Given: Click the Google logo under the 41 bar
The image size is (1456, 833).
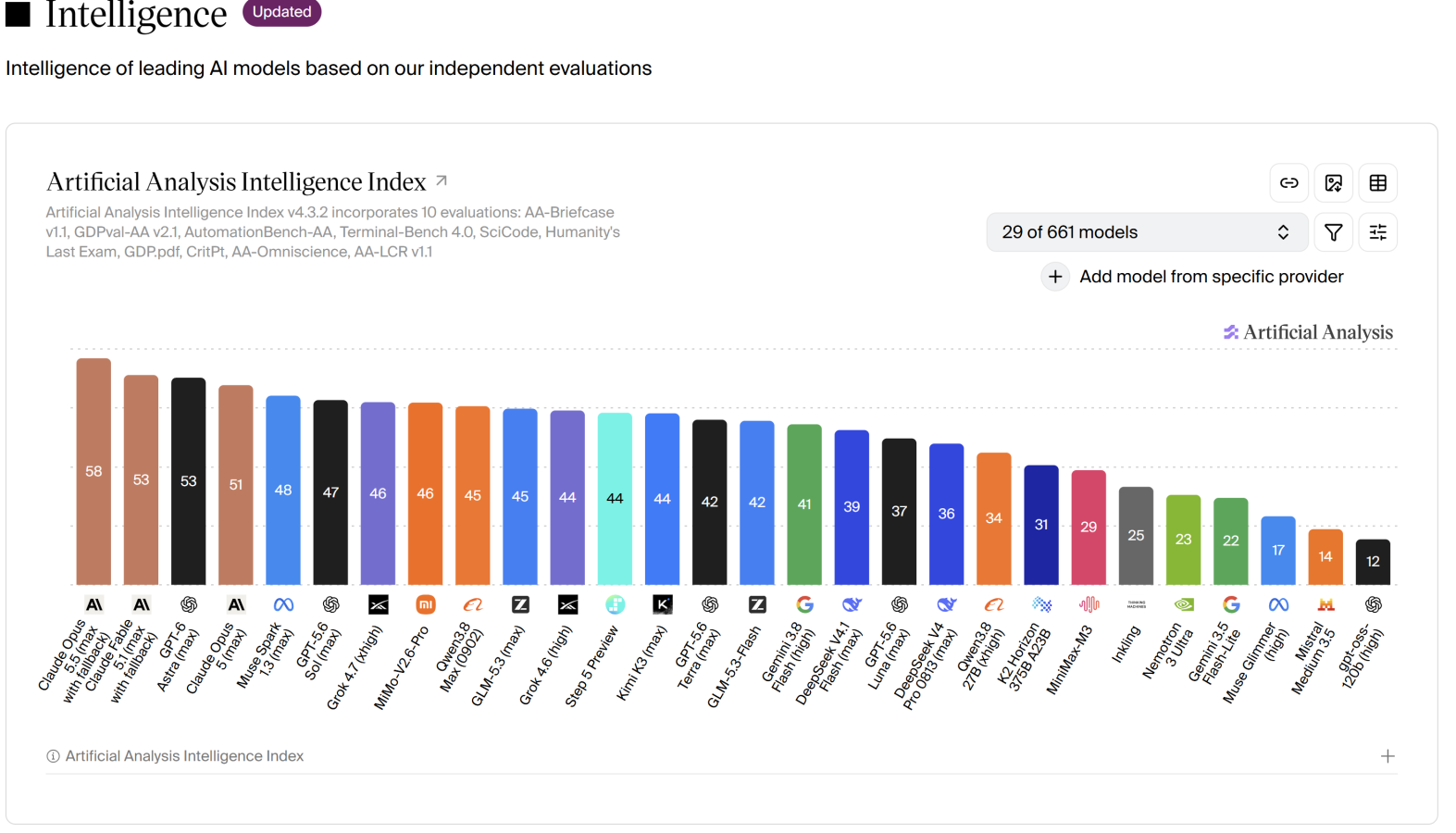Looking at the screenshot, I should (x=804, y=604).
